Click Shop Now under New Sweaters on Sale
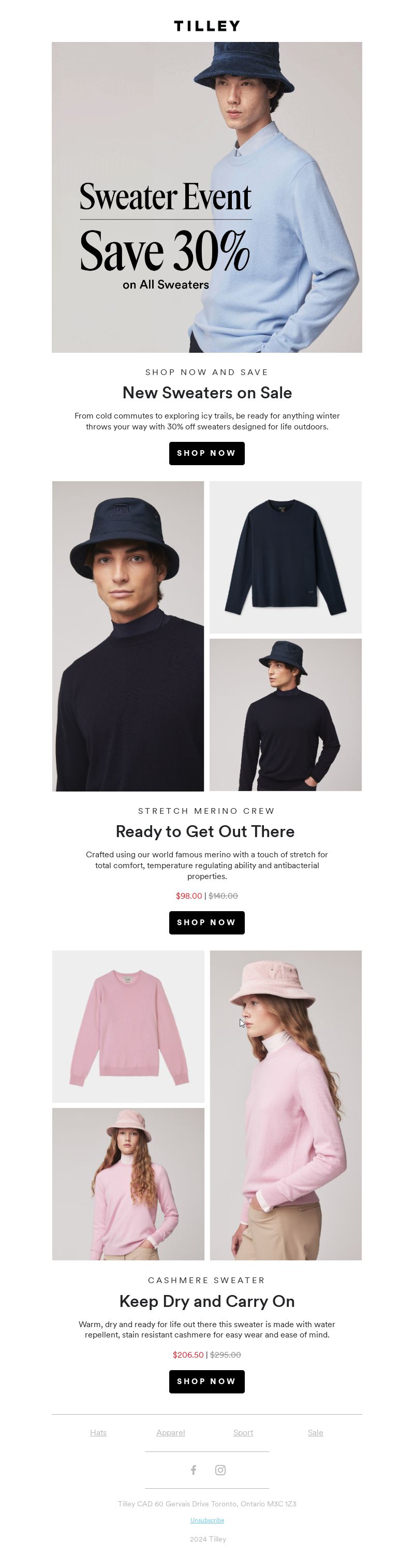414x1568 pixels. pos(206,453)
